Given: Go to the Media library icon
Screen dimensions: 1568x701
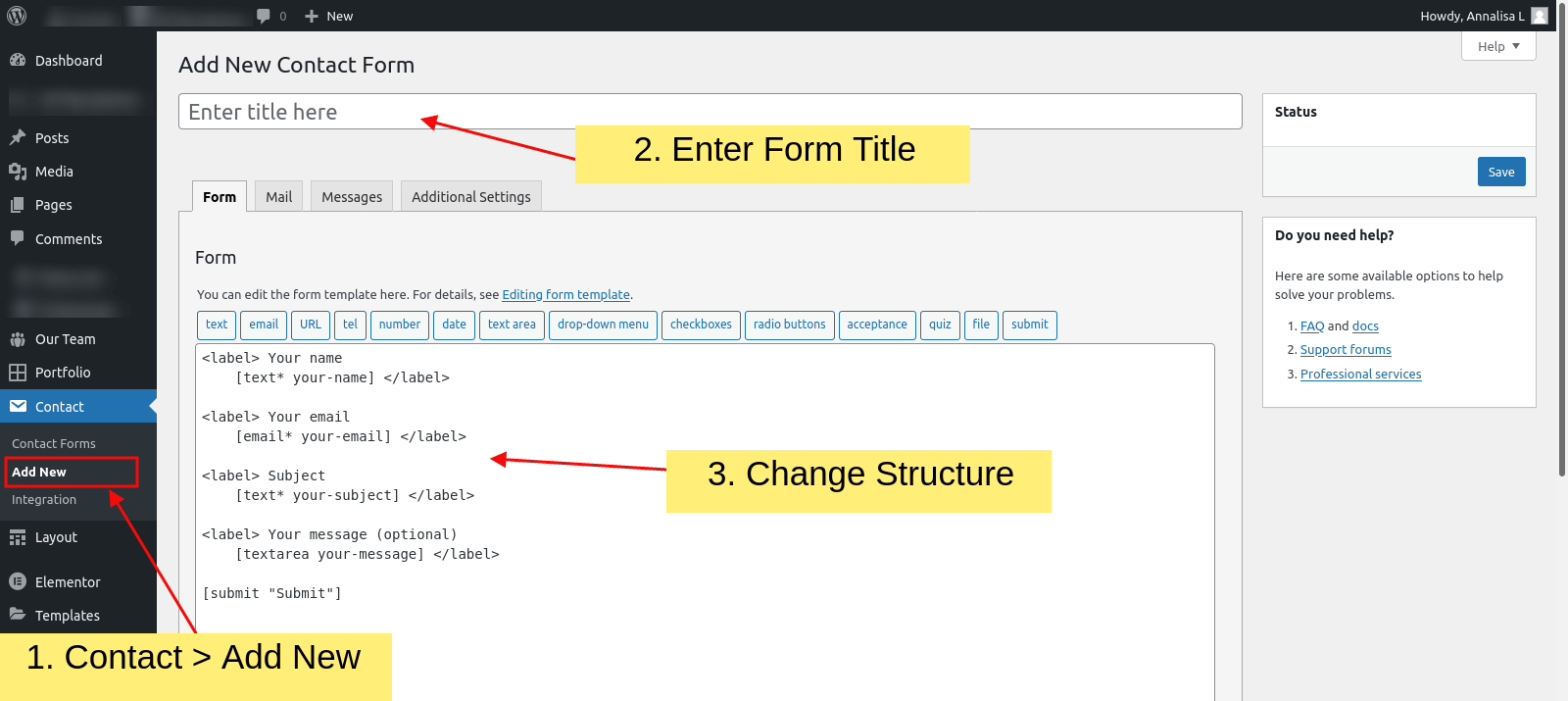Looking at the screenshot, I should click(x=18, y=172).
